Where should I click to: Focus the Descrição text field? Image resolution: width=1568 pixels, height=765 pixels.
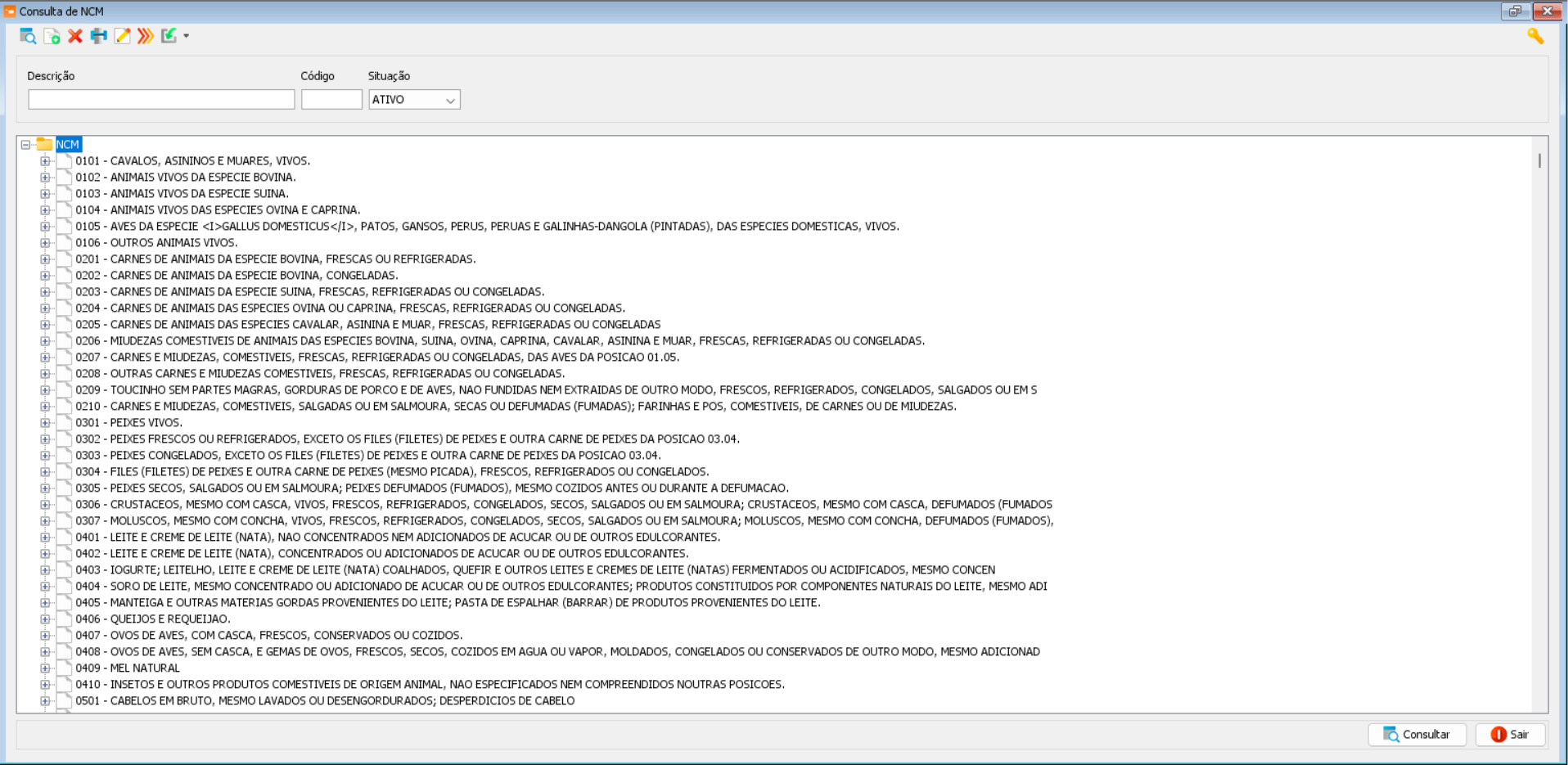pos(161,100)
